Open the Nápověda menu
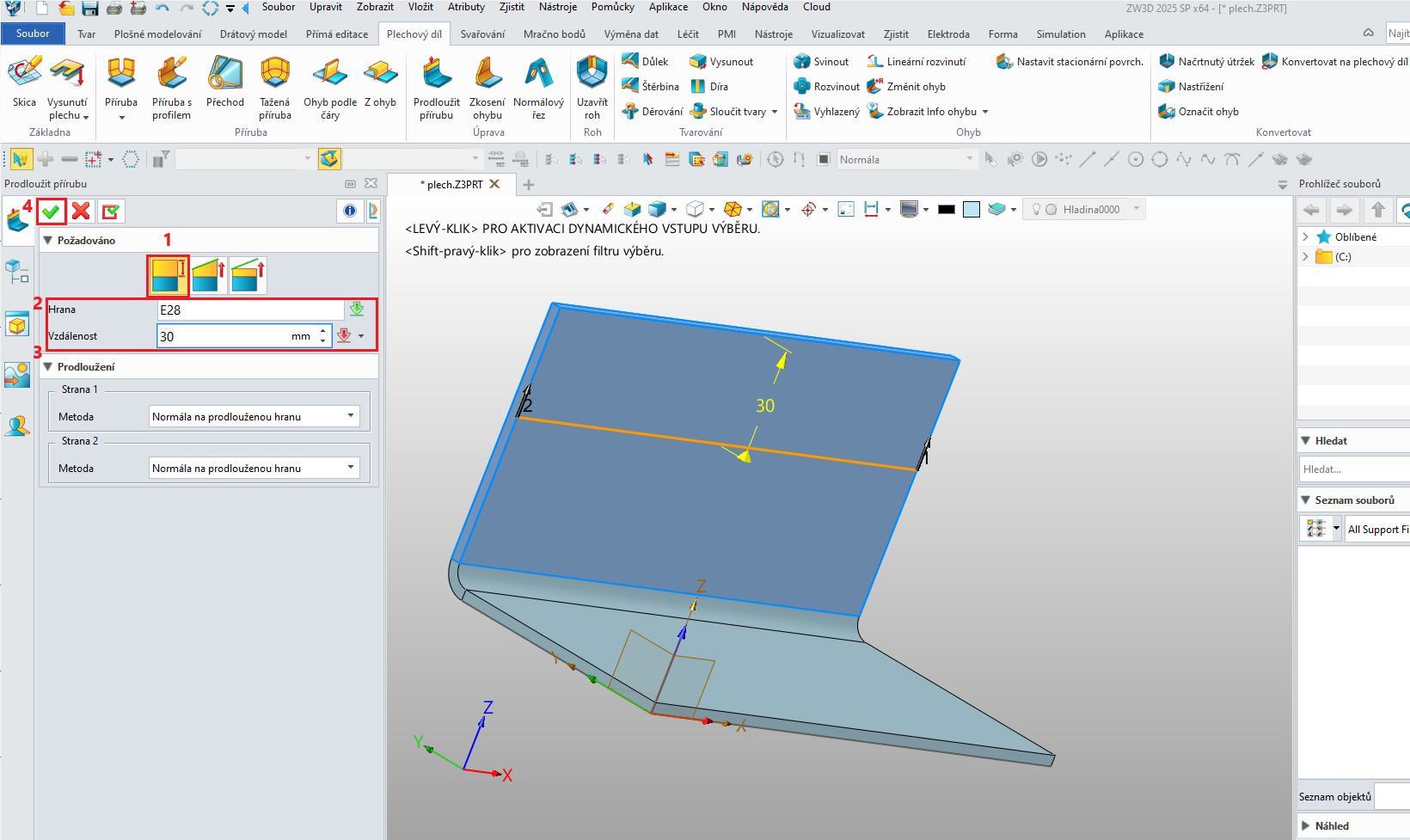This screenshot has height=840, width=1410. pyautogui.click(x=764, y=7)
